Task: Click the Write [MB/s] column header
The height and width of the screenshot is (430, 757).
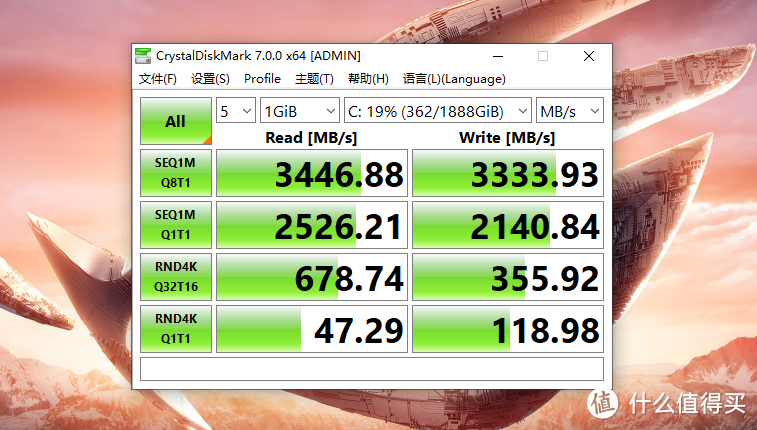Action: [507, 138]
